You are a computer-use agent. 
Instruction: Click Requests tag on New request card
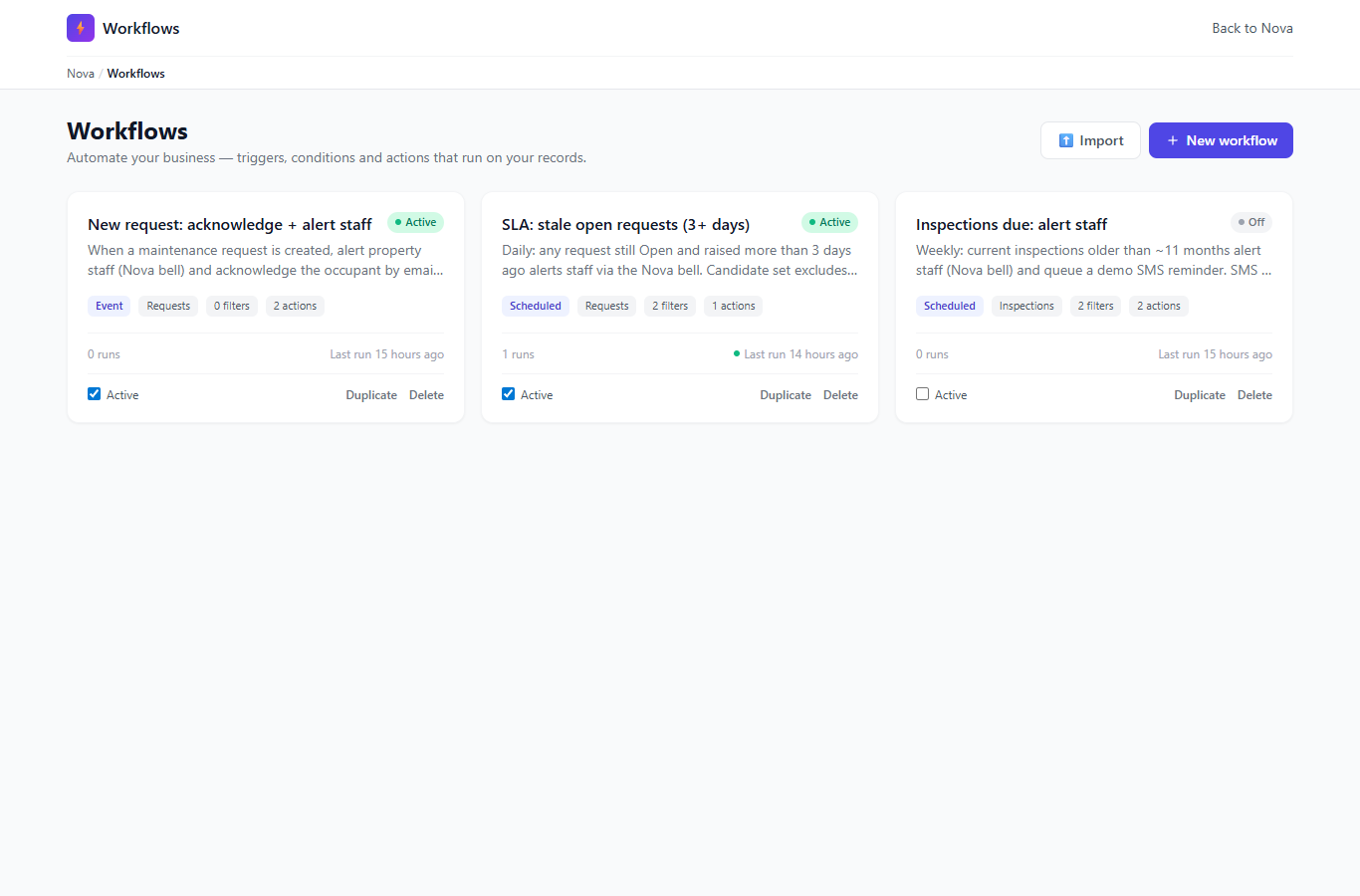coord(168,306)
